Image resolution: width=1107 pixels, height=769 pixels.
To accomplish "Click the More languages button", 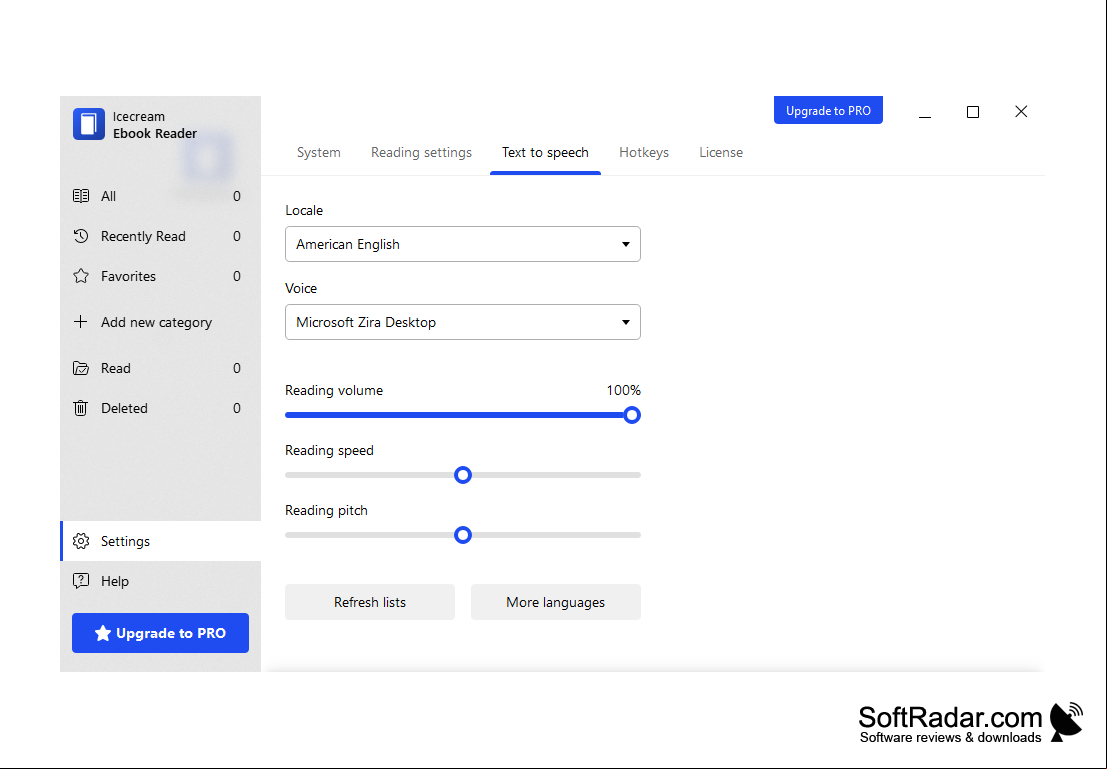I will coord(556,602).
